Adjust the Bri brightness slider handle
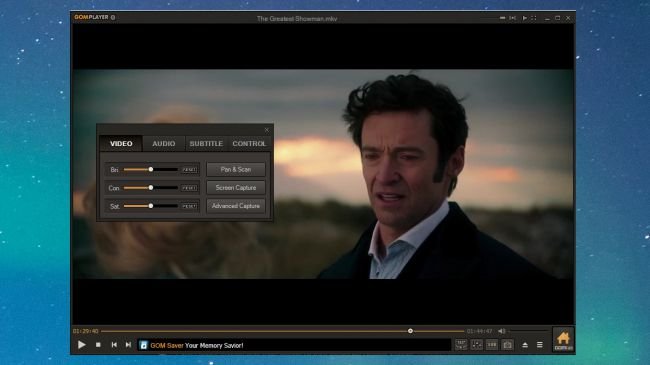 coord(151,169)
